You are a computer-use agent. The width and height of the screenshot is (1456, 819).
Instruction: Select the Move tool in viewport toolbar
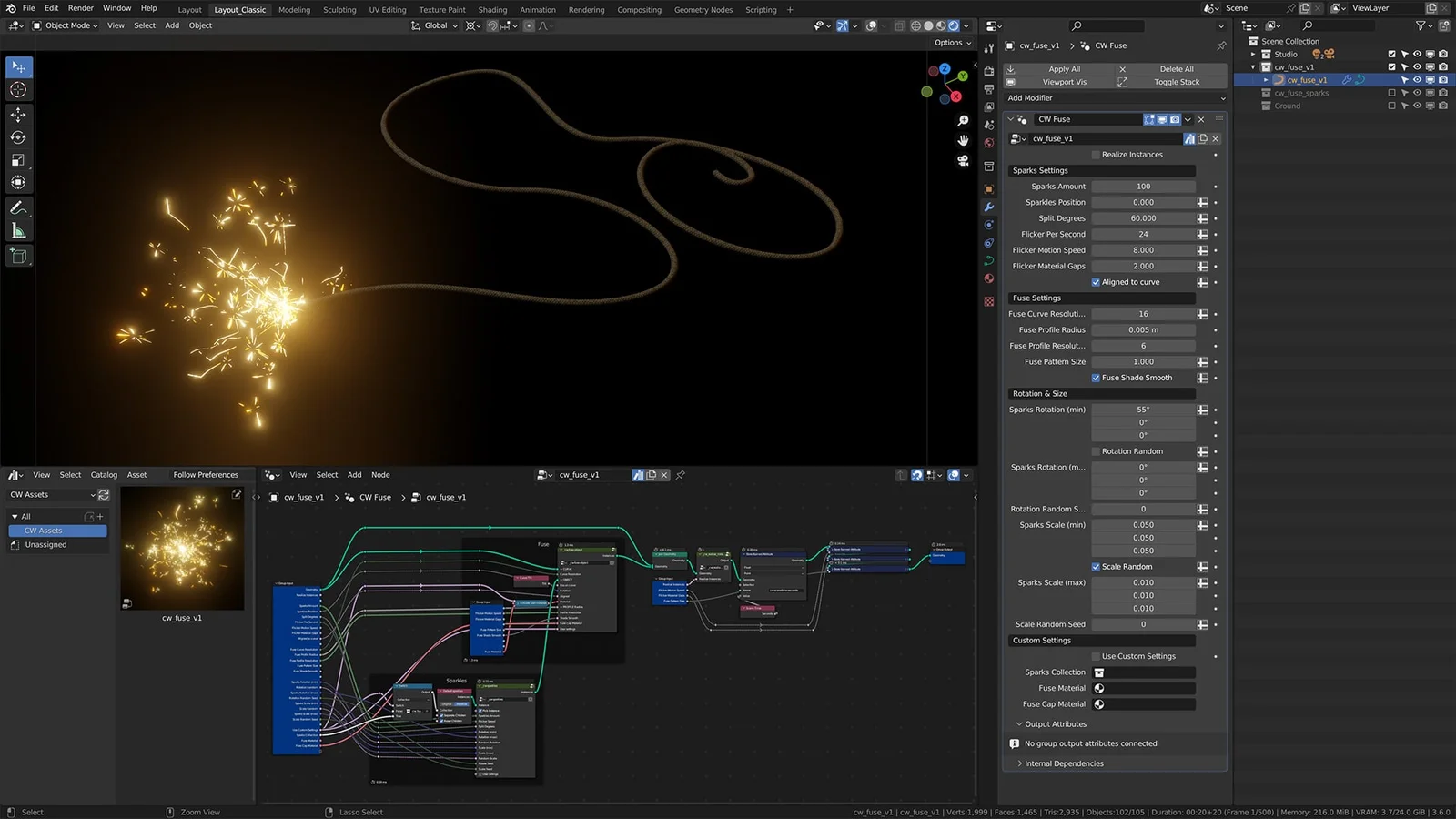(18, 115)
